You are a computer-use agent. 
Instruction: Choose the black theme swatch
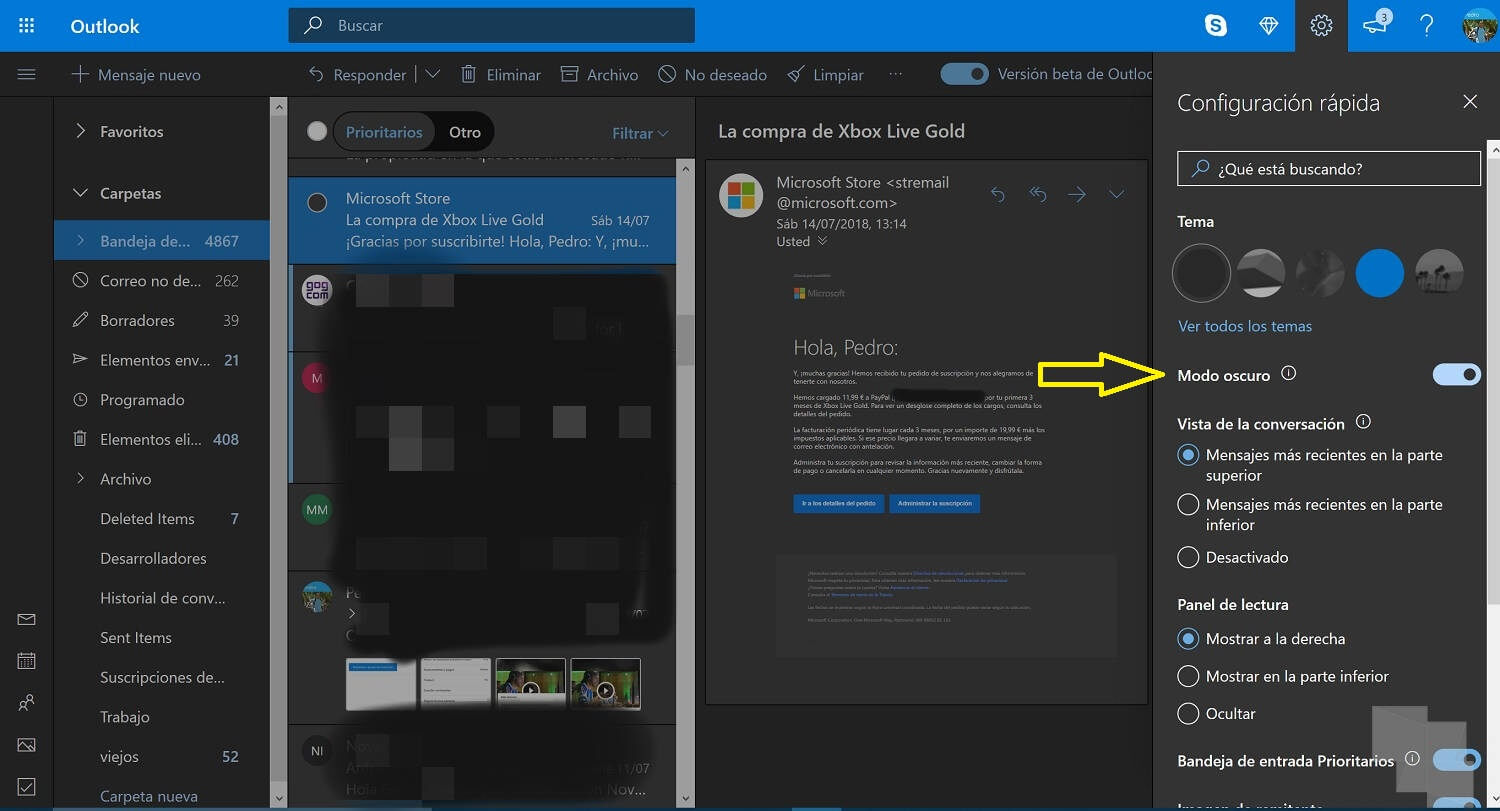(1201, 272)
